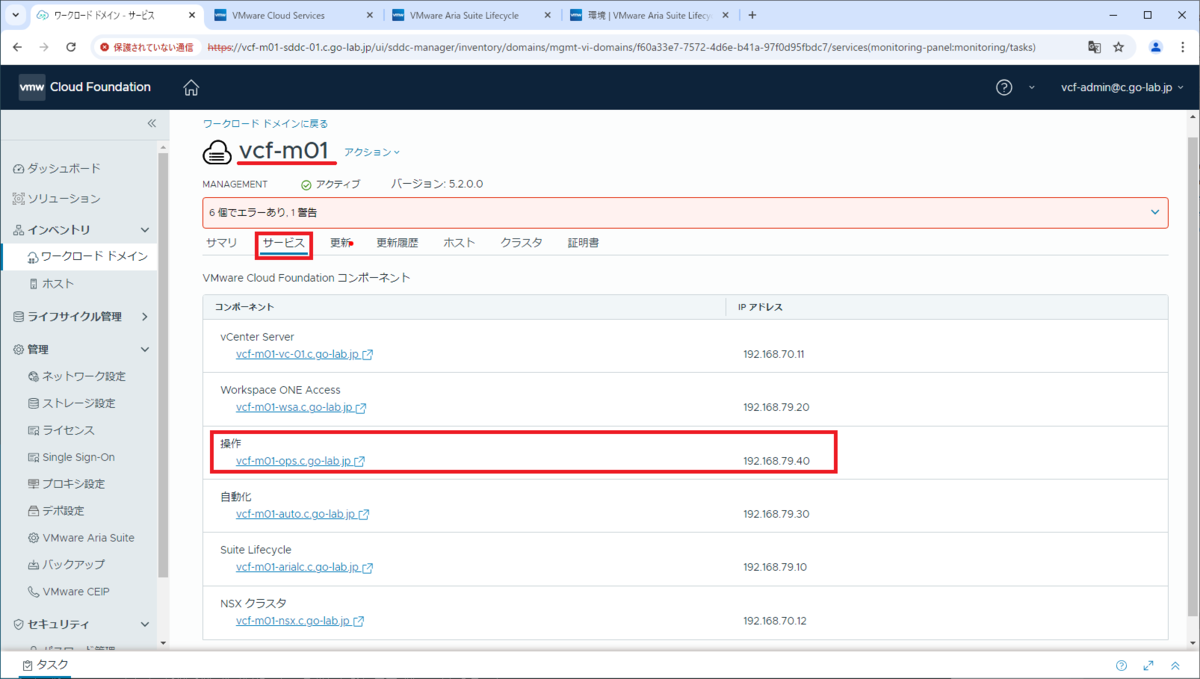The image size is (1200, 679).
Task: Switch to the 更新 tab
Action: pos(341,243)
